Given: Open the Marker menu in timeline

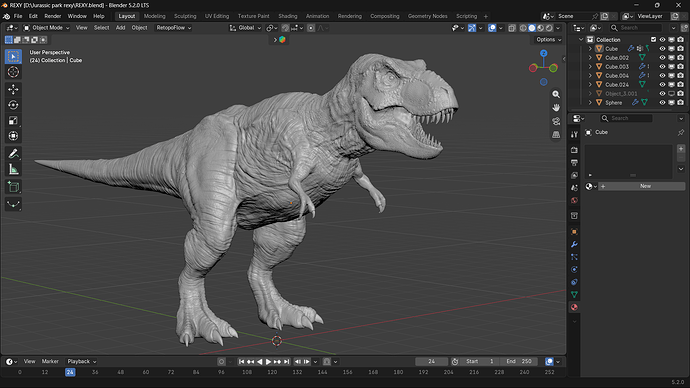Looking at the screenshot, I should click(50, 361).
